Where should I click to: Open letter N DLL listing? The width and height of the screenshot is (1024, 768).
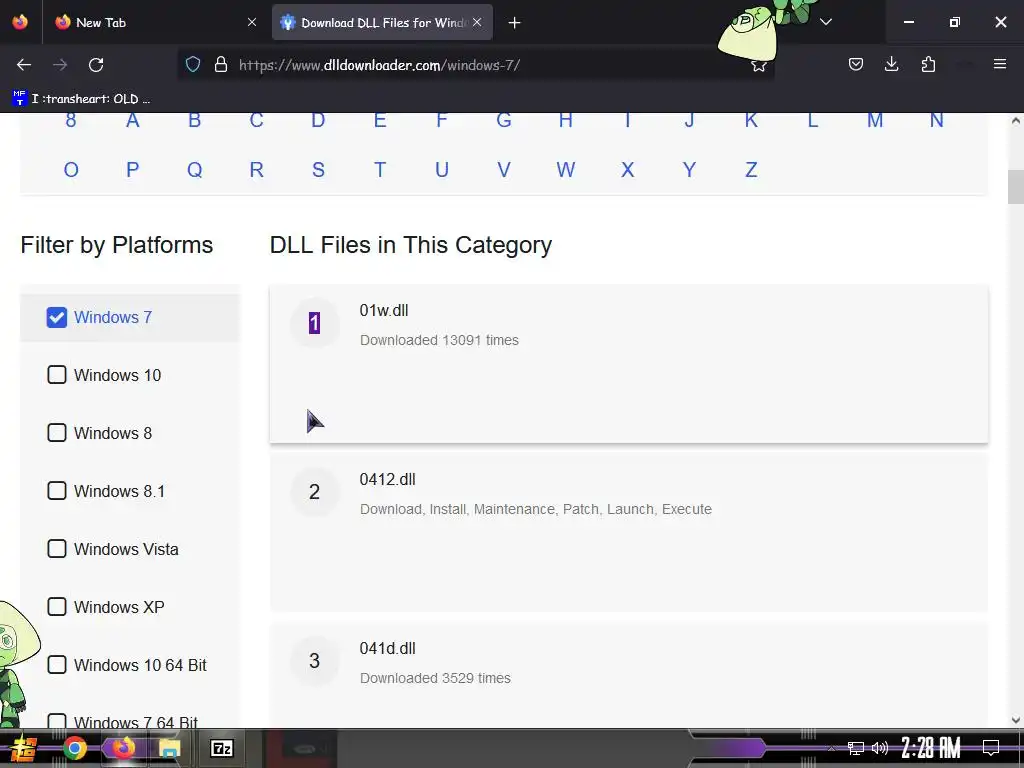coord(936,120)
